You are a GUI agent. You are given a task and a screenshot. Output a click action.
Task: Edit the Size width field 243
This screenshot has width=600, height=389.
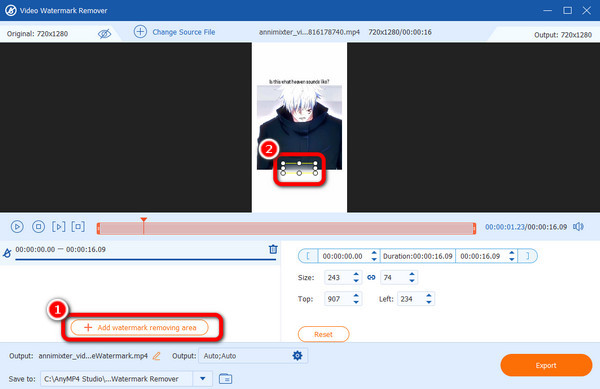338,277
